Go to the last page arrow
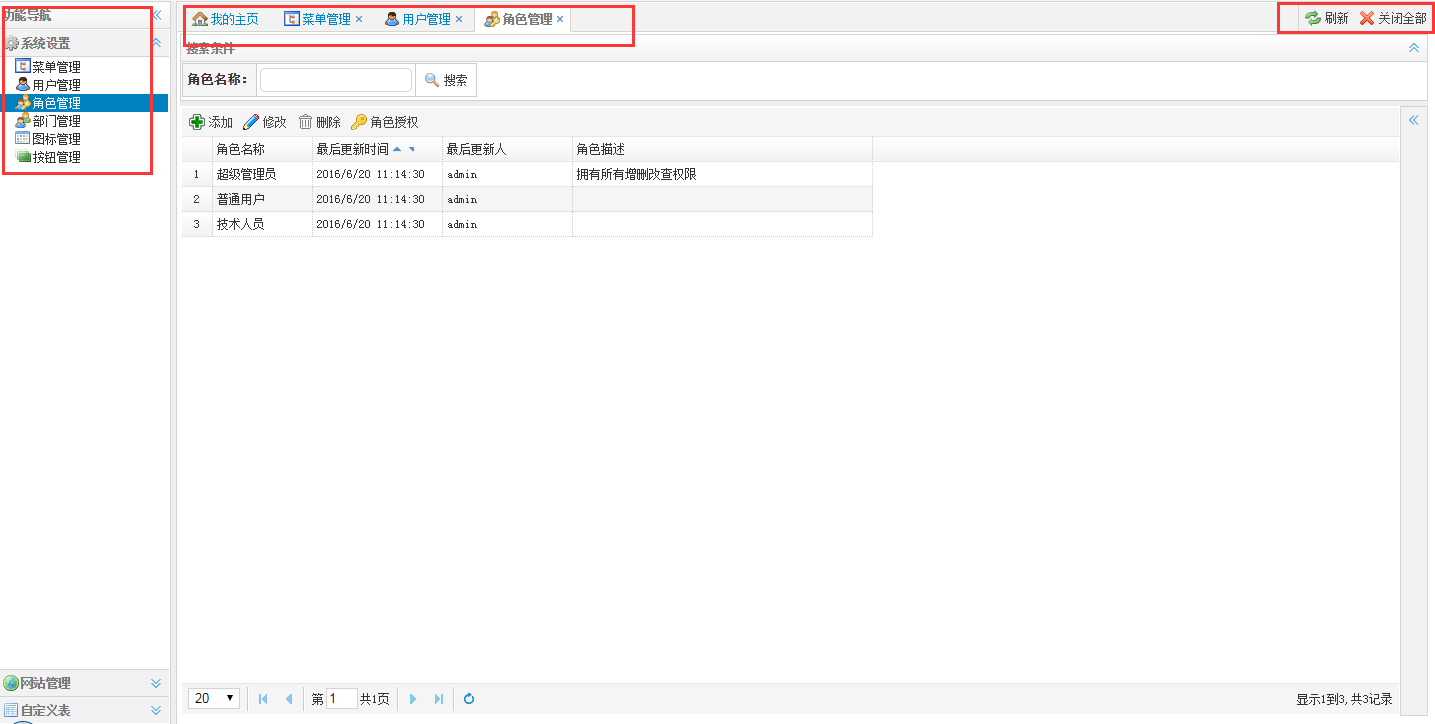 pyautogui.click(x=438, y=699)
